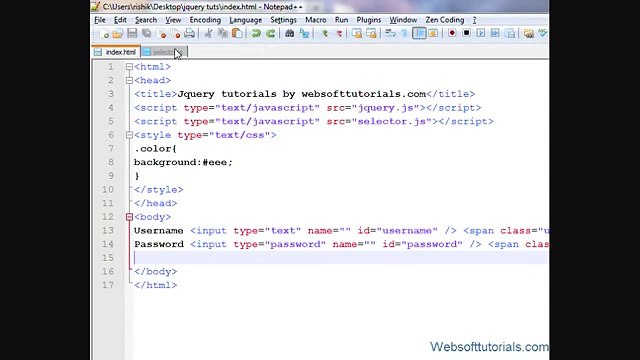Toggle the highlighted indent guide icon
The image size is (640, 360).
pos(419,33)
